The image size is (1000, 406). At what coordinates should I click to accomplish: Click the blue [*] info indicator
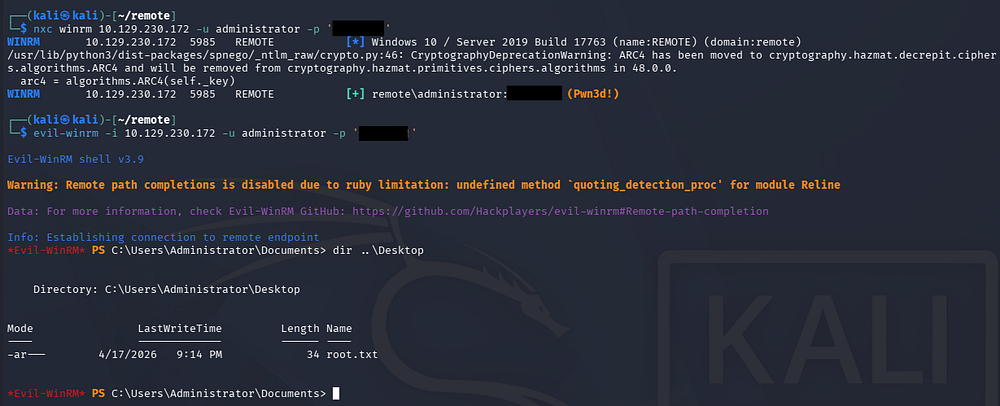354,44
